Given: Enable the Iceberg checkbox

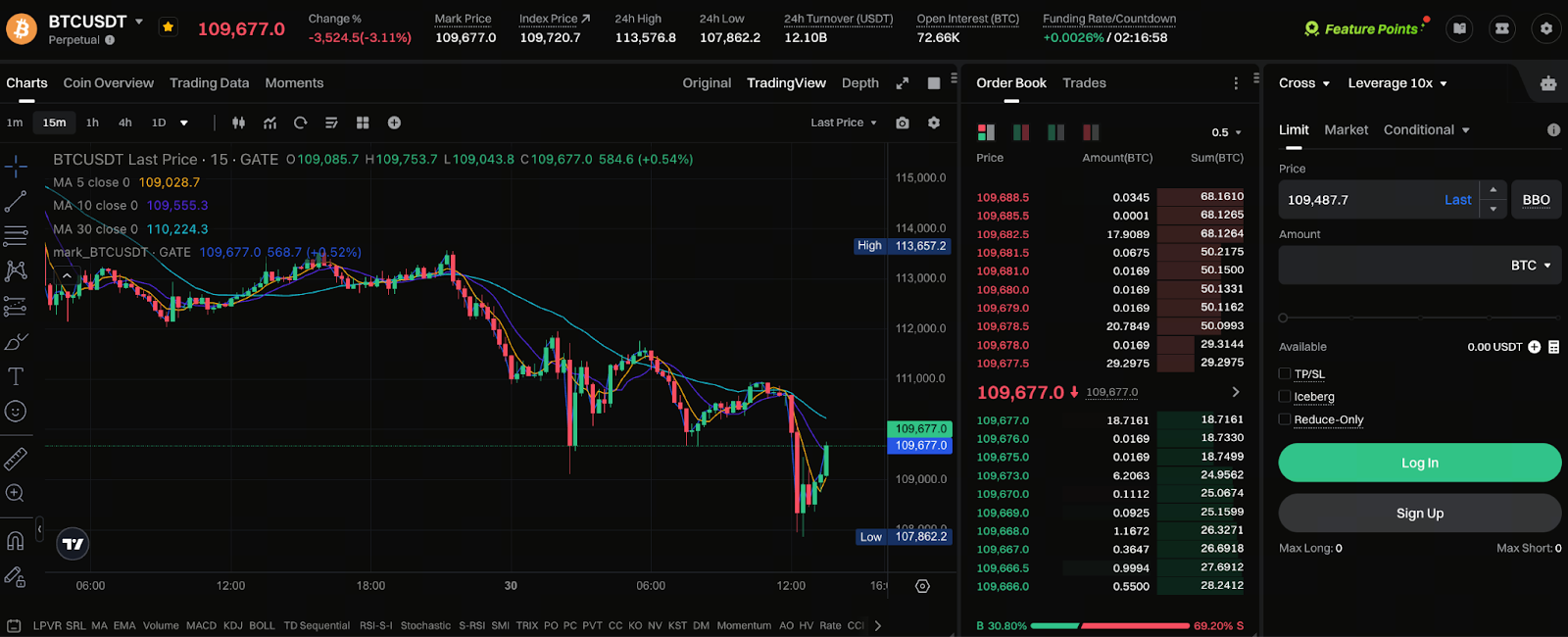Looking at the screenshot, I should [x=1285, y=396].
